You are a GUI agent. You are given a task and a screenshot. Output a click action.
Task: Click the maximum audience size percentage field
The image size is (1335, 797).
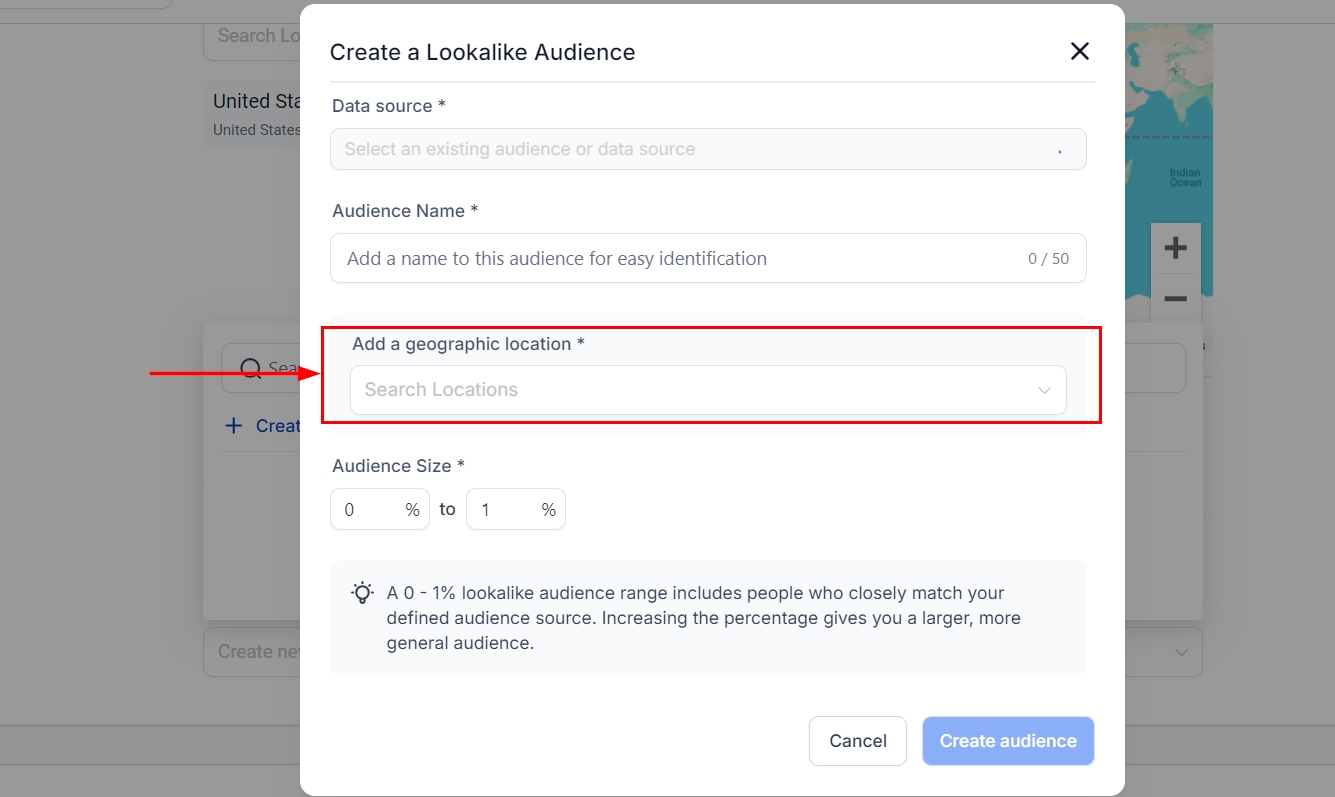pos(506,510)
